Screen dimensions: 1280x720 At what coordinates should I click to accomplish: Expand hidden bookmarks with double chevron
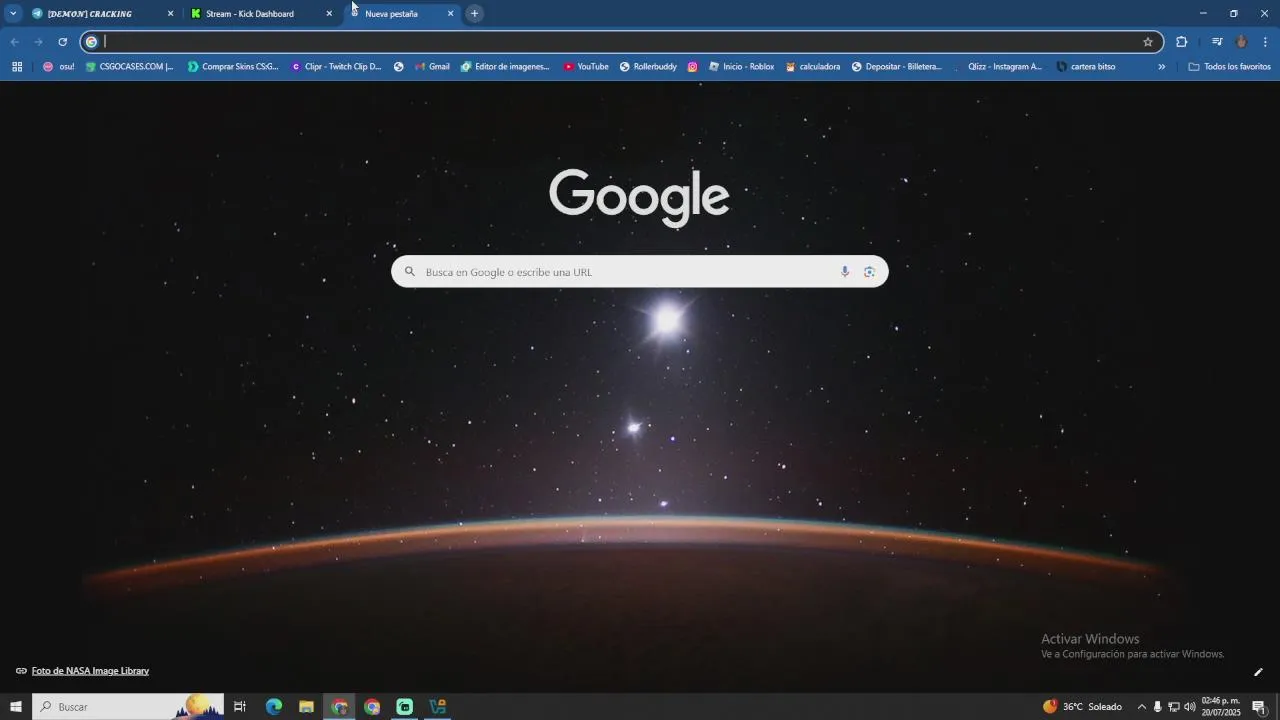click(x=1162, y=67)
